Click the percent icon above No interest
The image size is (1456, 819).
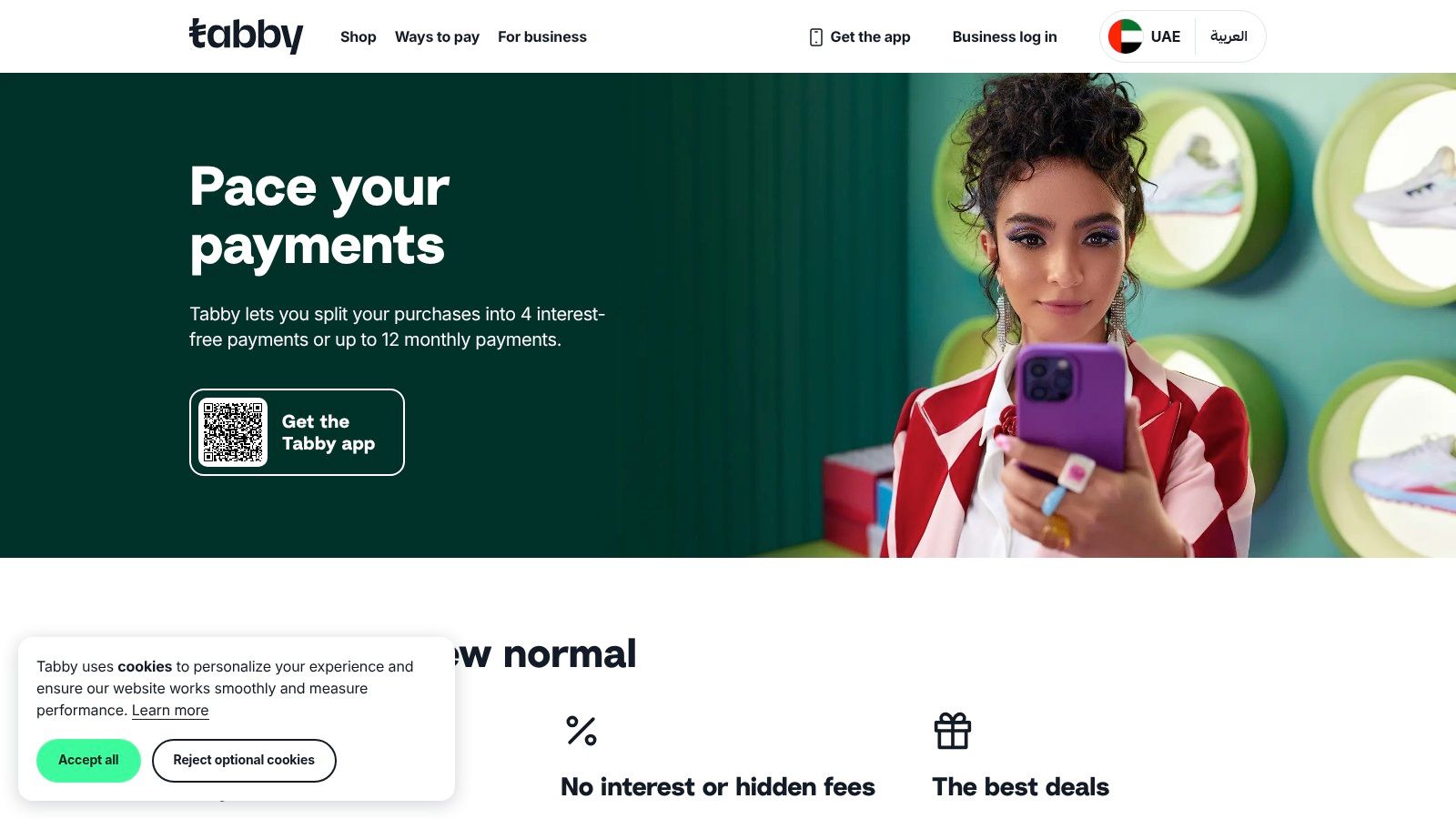click(x=581, y=731)
